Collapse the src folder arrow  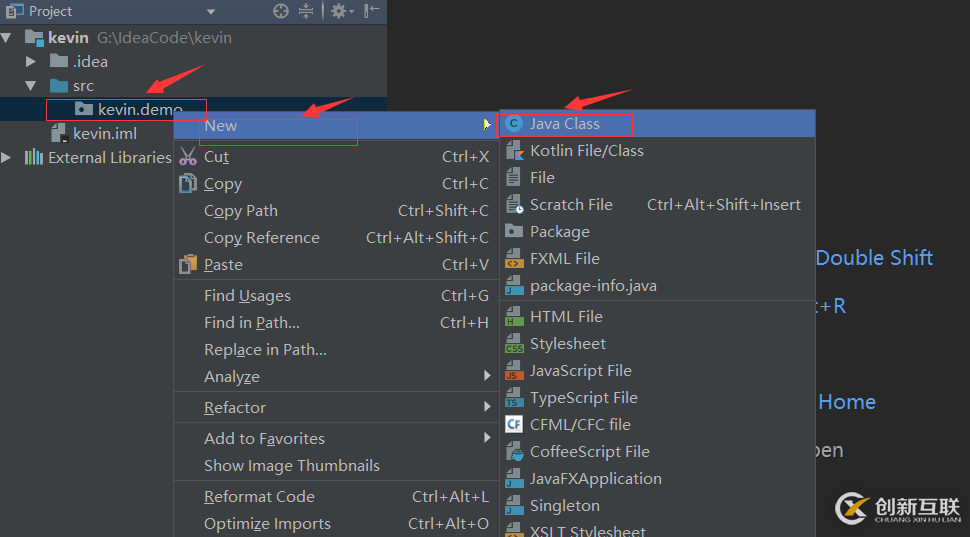pyautogui.click(x=30, y=85)
